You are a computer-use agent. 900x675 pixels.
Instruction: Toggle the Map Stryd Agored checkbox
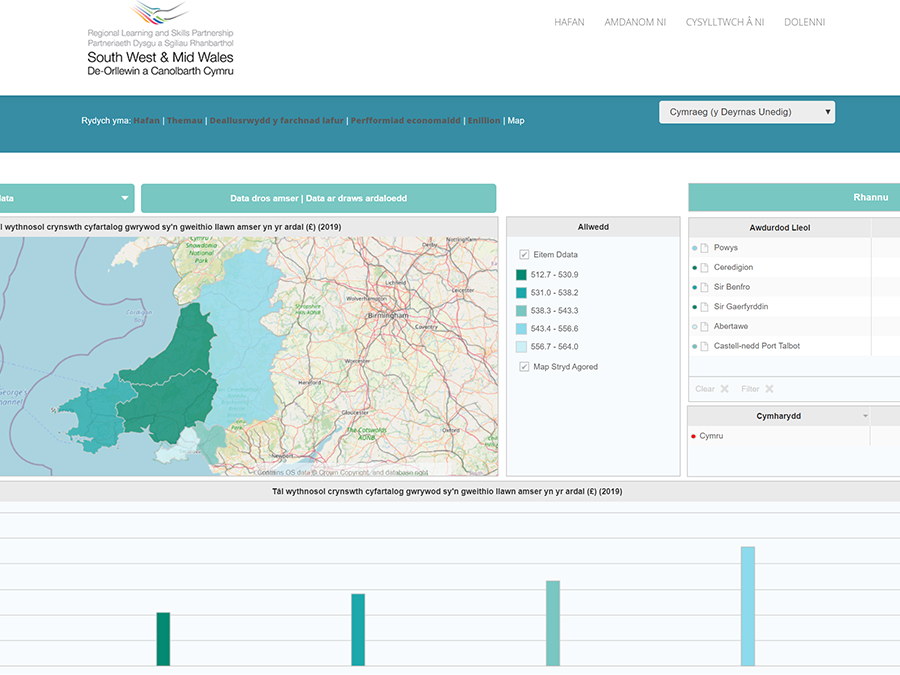coord(524,367)
